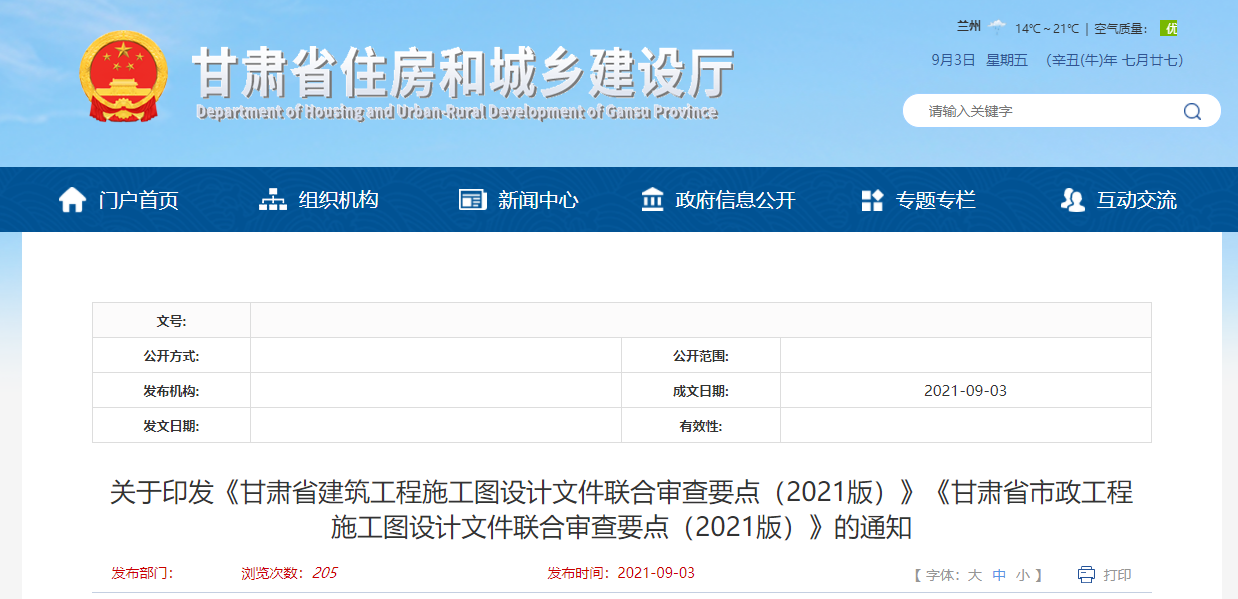This screenshot has width=1238, height=599.
Task: Click the news center icon
Action: click(472, 200)
